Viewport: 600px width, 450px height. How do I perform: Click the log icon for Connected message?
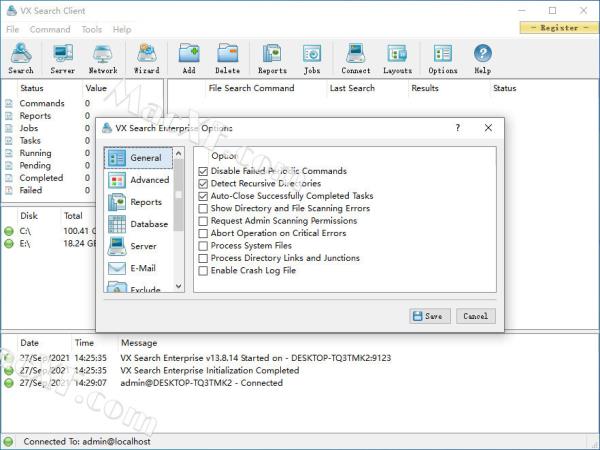pyautogui.click(x=9, y=383)
